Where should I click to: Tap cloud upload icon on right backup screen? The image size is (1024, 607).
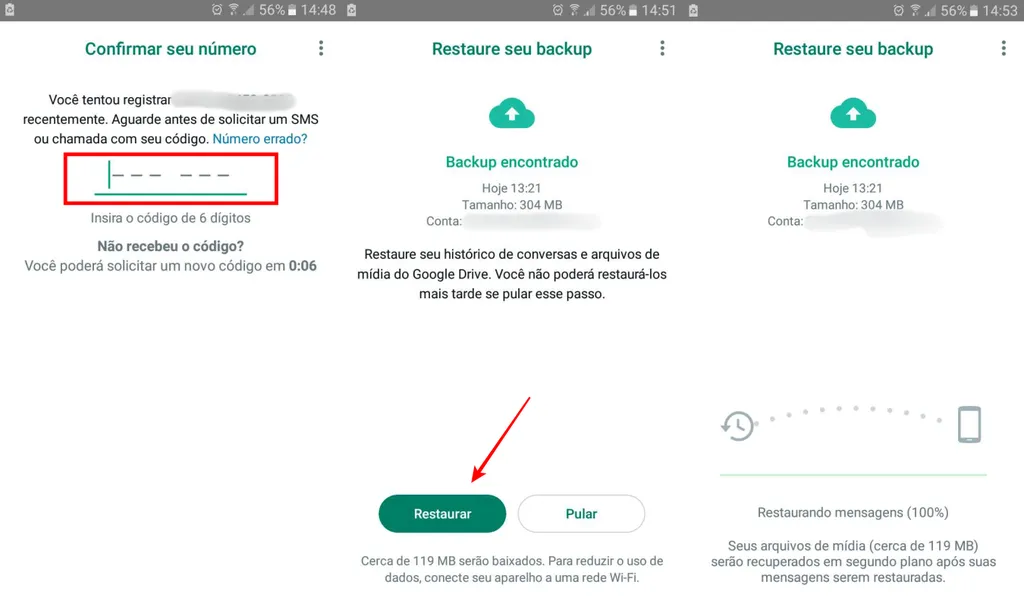pos(853,113)
